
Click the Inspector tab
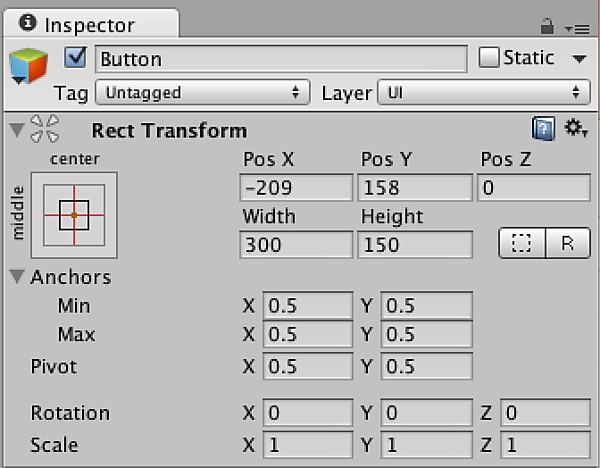pos(91,24)
